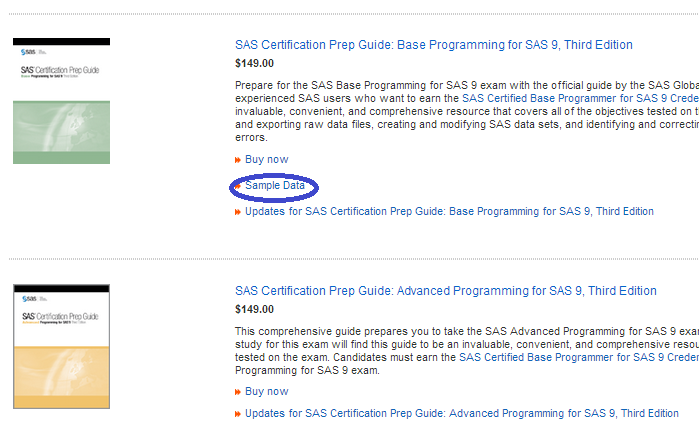Click arrow bullet before Base Programming Updates link
The image size is (699, 442).
tap(238, 212)
